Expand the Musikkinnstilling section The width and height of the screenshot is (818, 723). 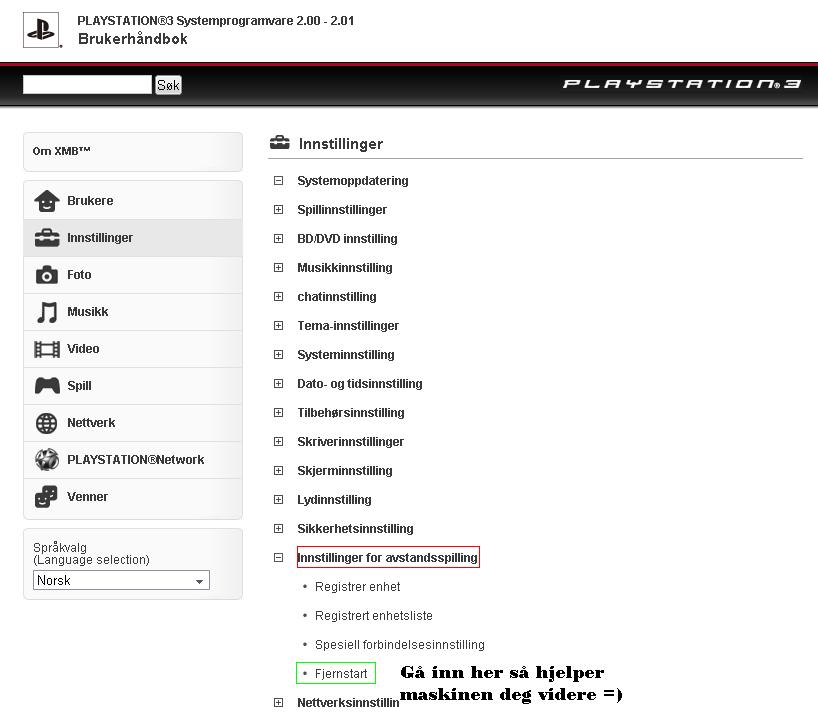point(279,268)
